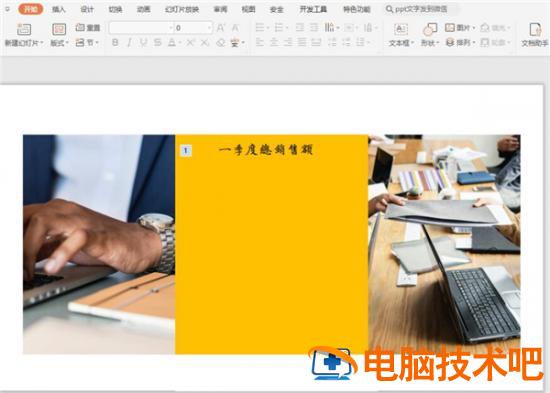The width and height of the screenshot is (550, 393).
Task: Toggle Bold formatting
Action: point(115,43)
